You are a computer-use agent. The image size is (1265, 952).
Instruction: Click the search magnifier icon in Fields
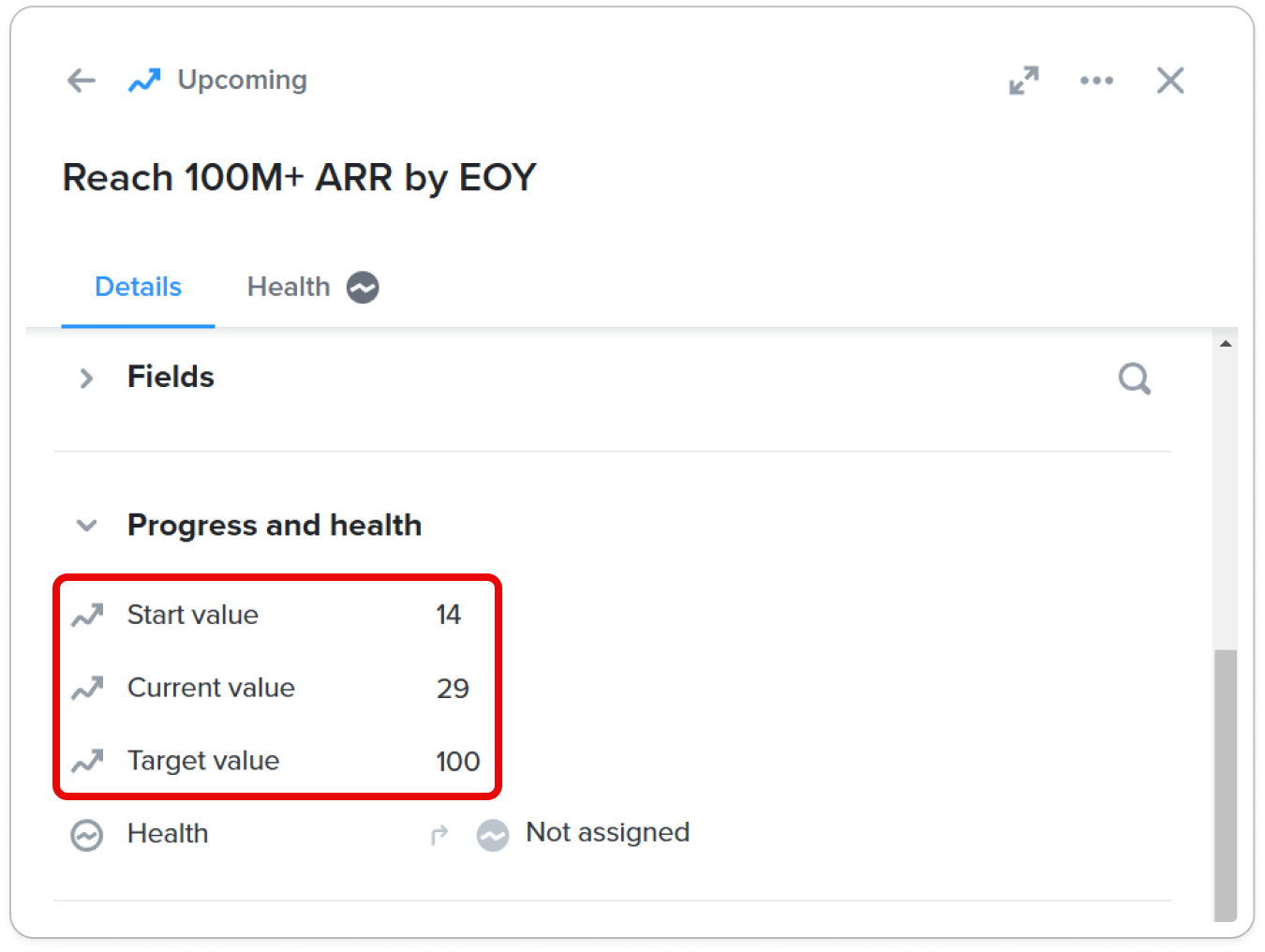(1134, 379)
